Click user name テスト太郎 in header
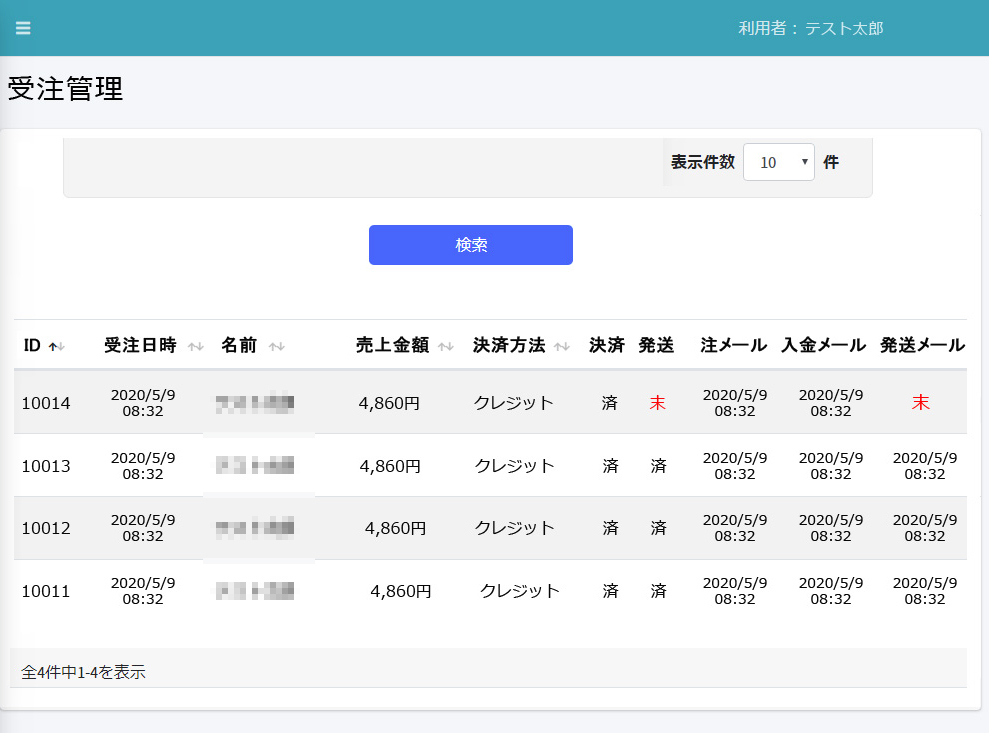 844,29
